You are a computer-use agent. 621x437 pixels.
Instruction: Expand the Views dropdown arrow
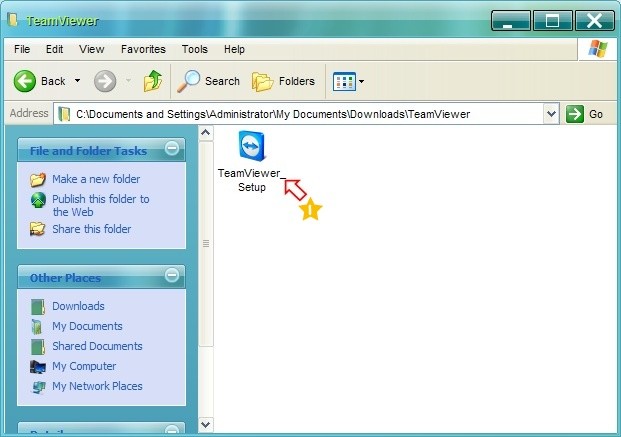361,82
